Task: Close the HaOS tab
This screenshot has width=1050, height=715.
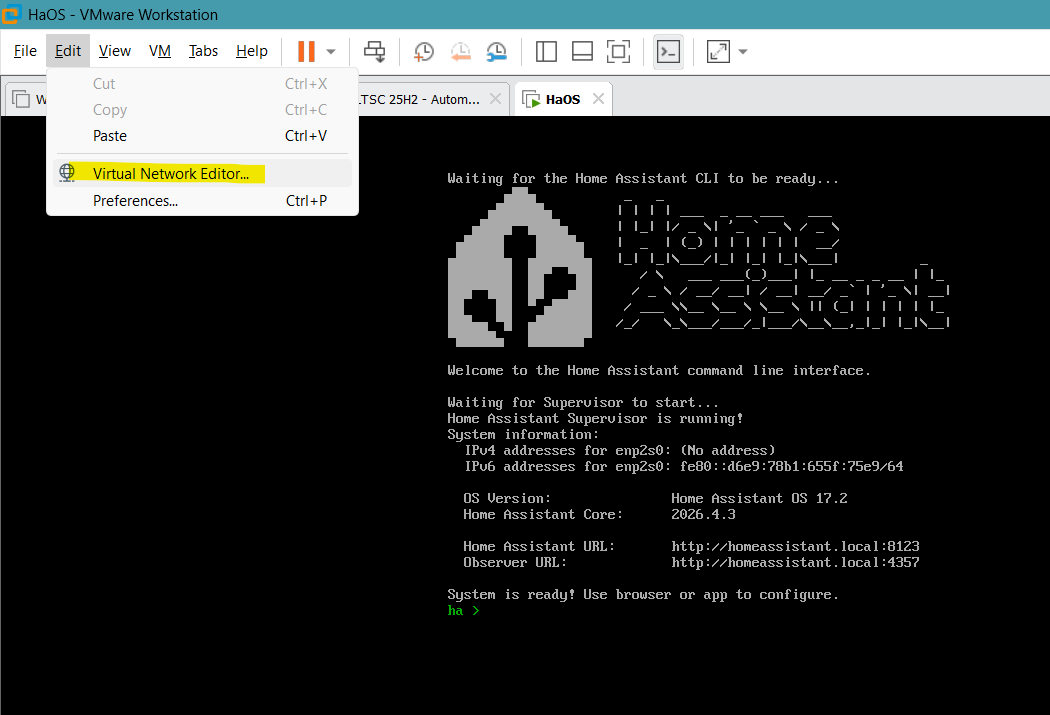Action: coord(598,99)
